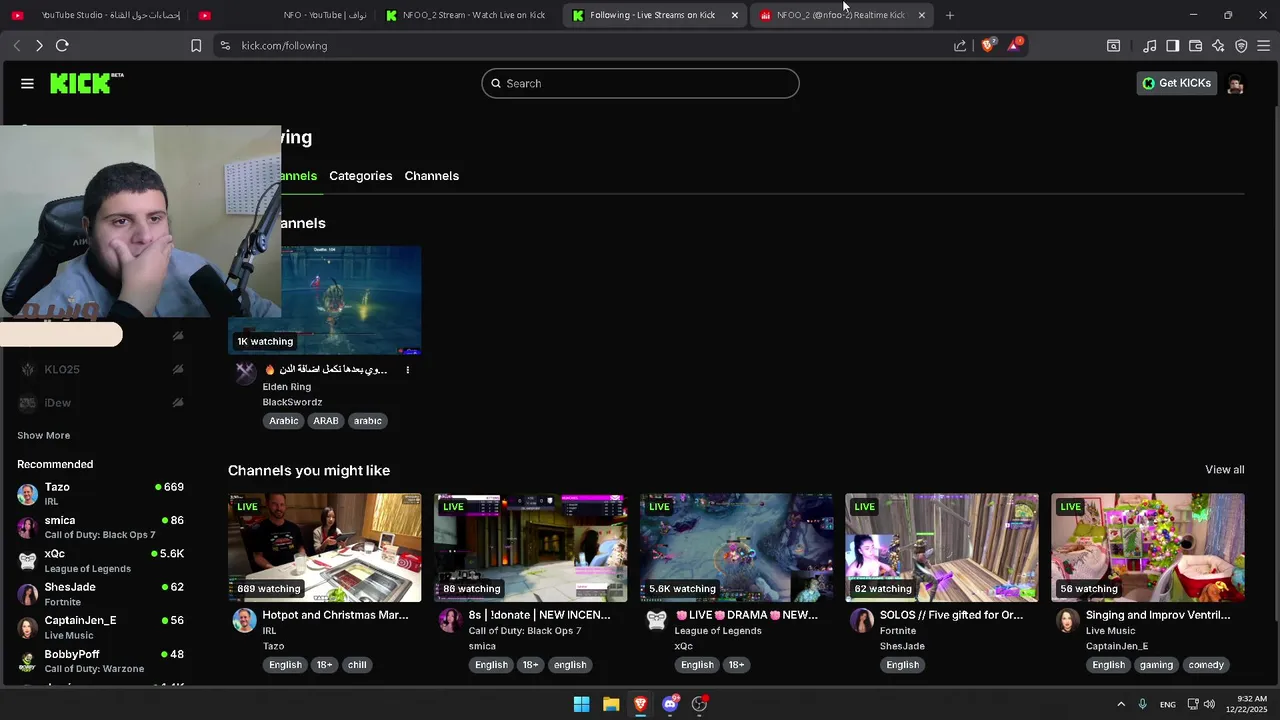The height and width of the screenshot is (720, 1280).
Task: Click the OBS Studio taskbar icon
Action: point(700,704)
